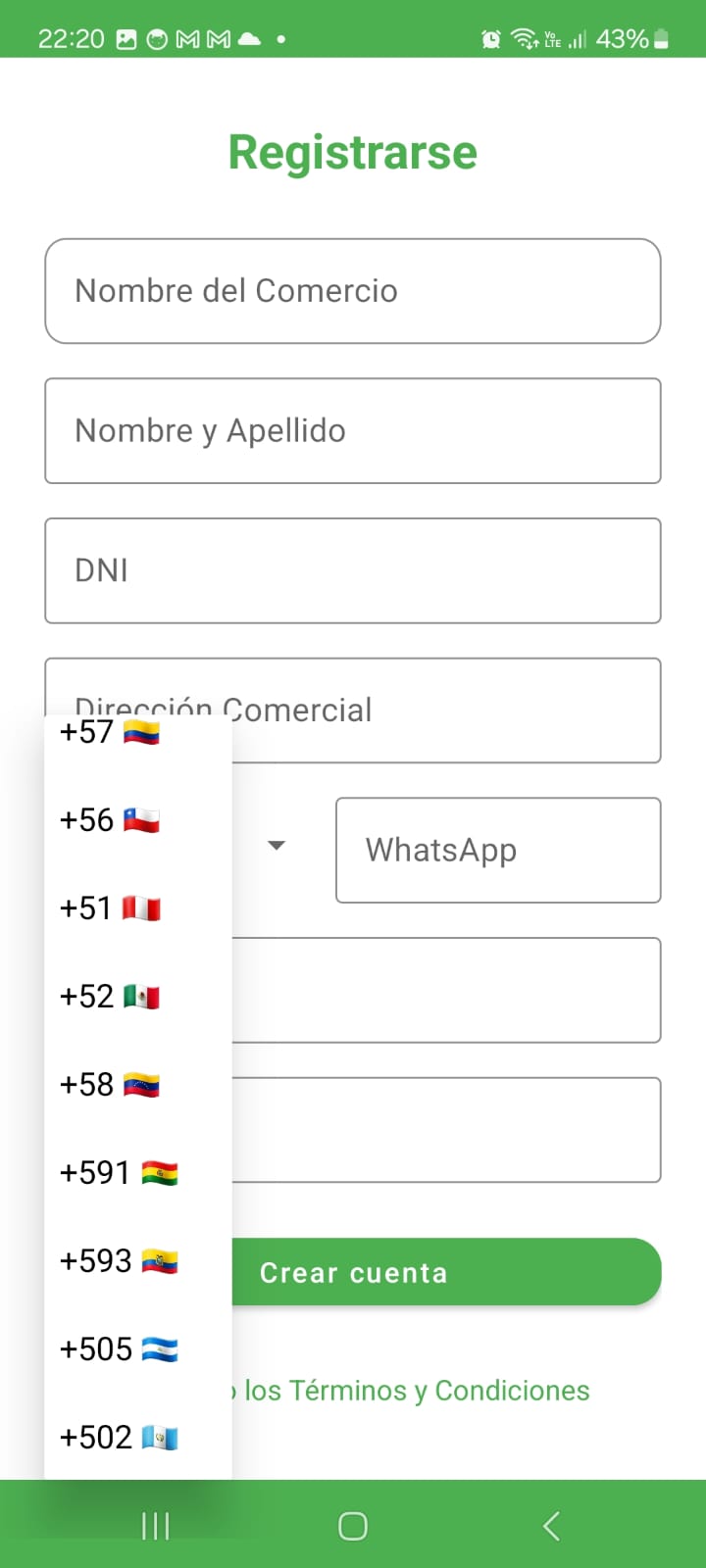Select the +505 Nicaragua country code
This screenshot has height=1568, width=706.
coord(118,1349)
